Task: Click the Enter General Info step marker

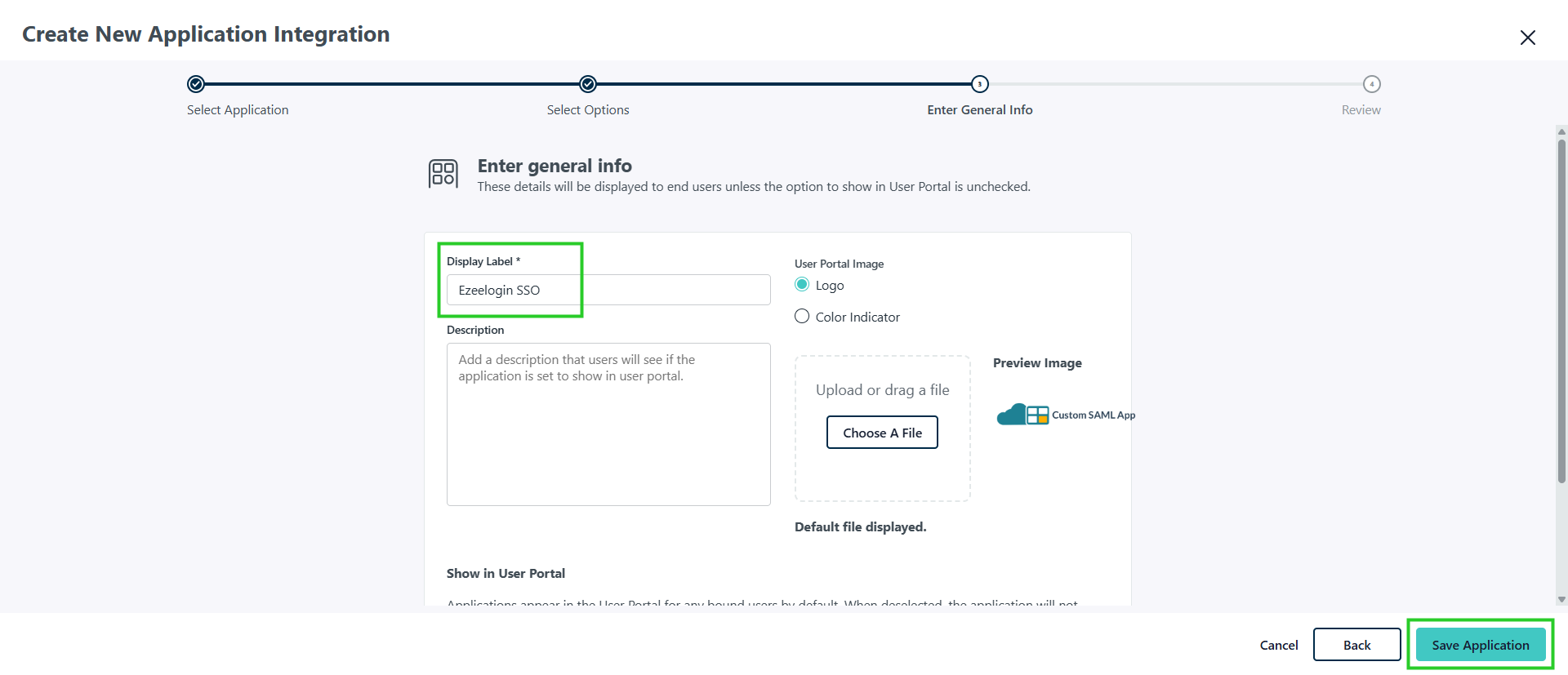Action: [980, 84]
